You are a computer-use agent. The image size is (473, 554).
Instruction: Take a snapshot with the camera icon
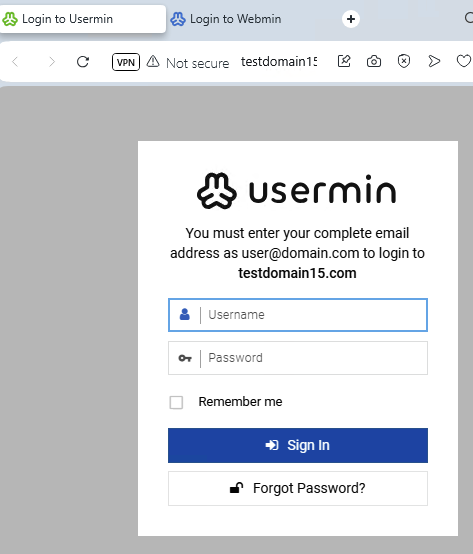point(374,61)
